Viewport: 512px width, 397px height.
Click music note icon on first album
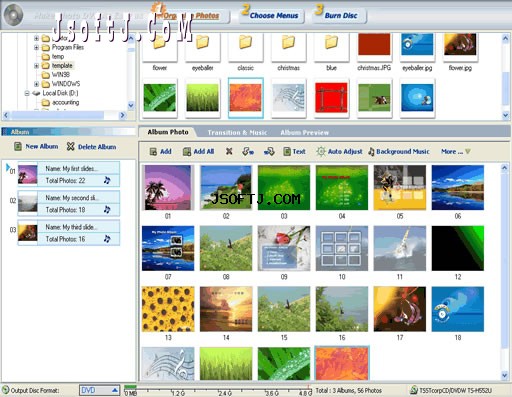[x=107, y=180]
